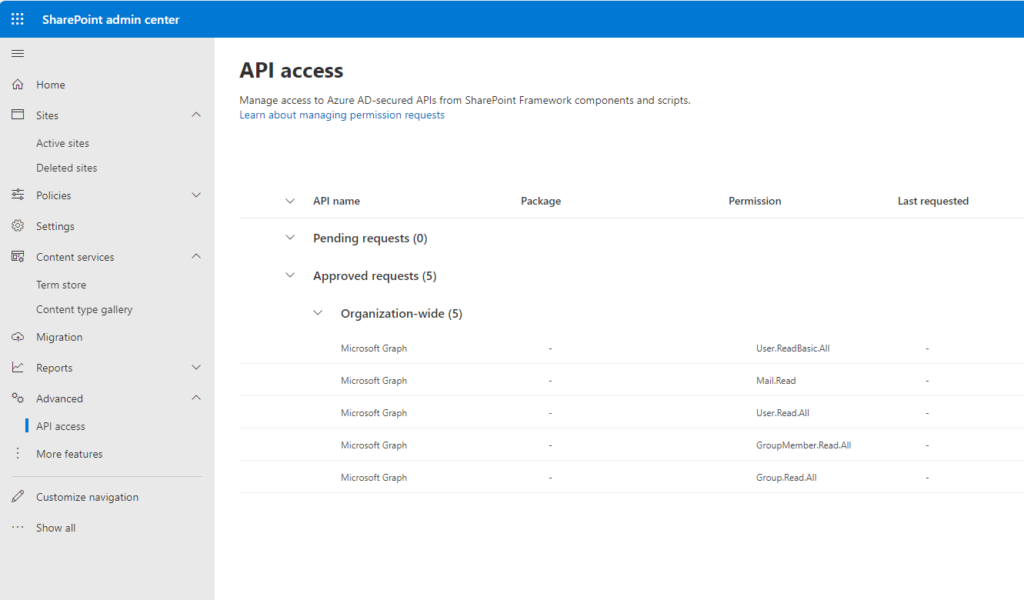Viewport: 1024px width, 600px height.
Task: Open Term store under Content services
Action: coord(61,285)
